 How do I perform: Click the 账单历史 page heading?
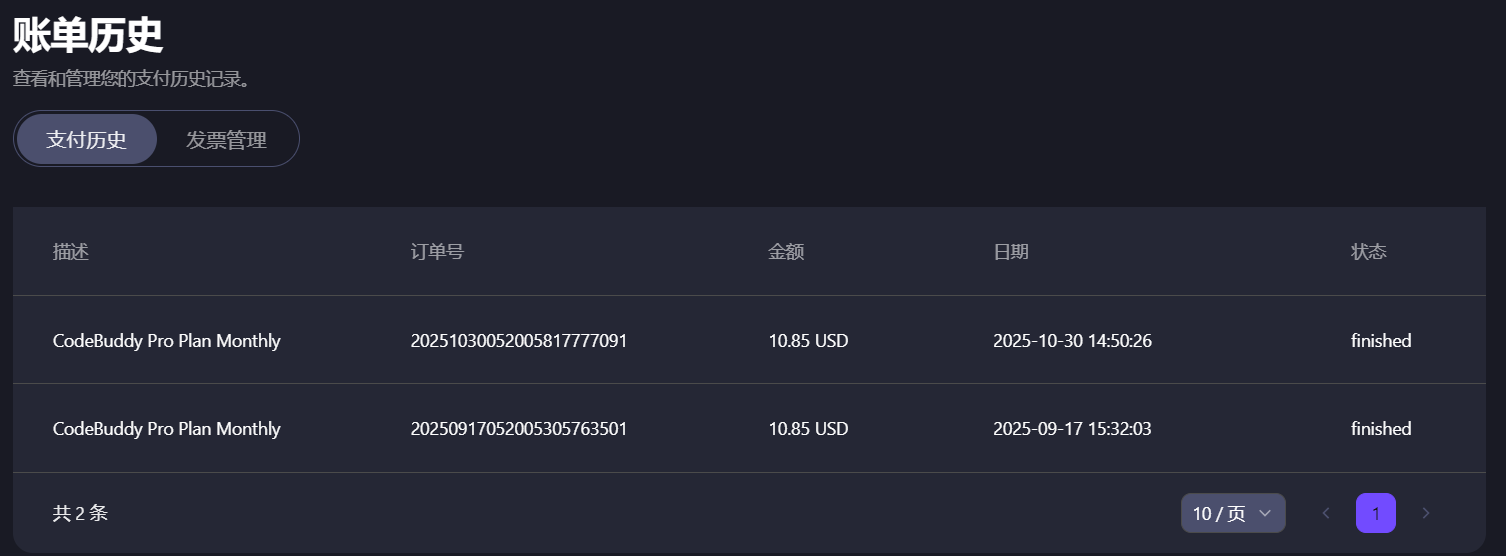88,36
